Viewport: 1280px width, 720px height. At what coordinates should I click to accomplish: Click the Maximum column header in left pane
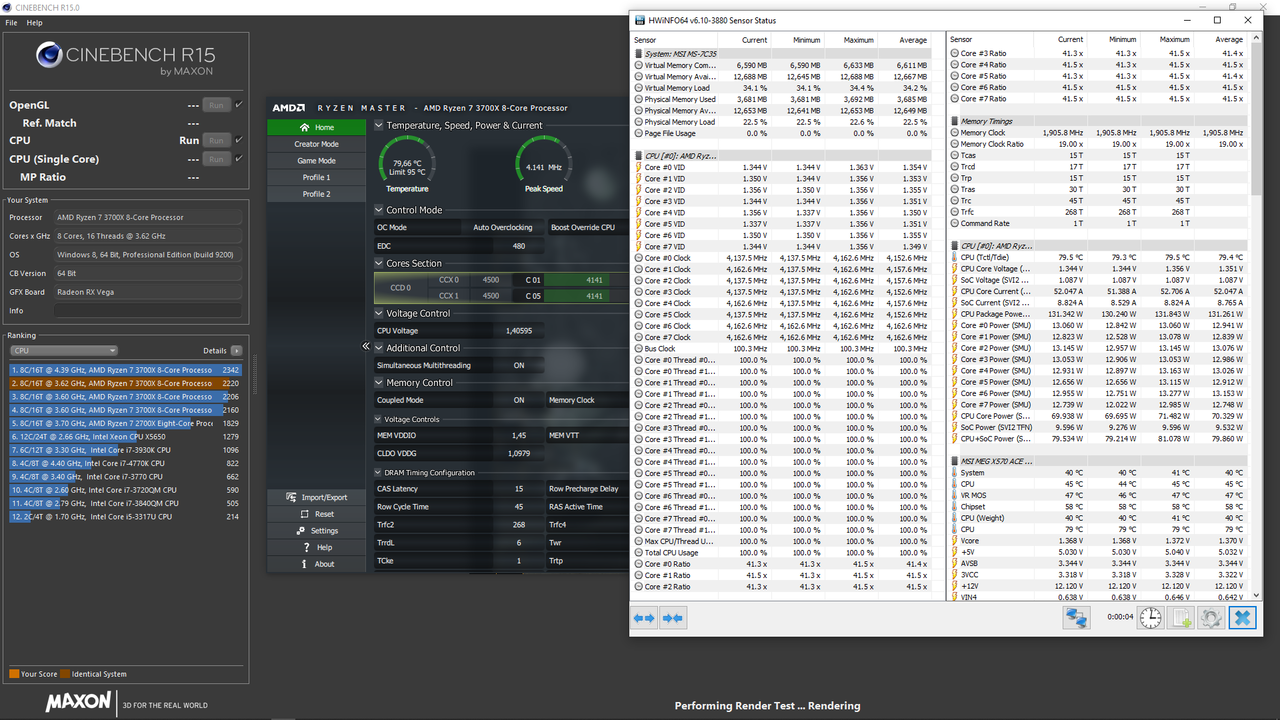(858, 40)
